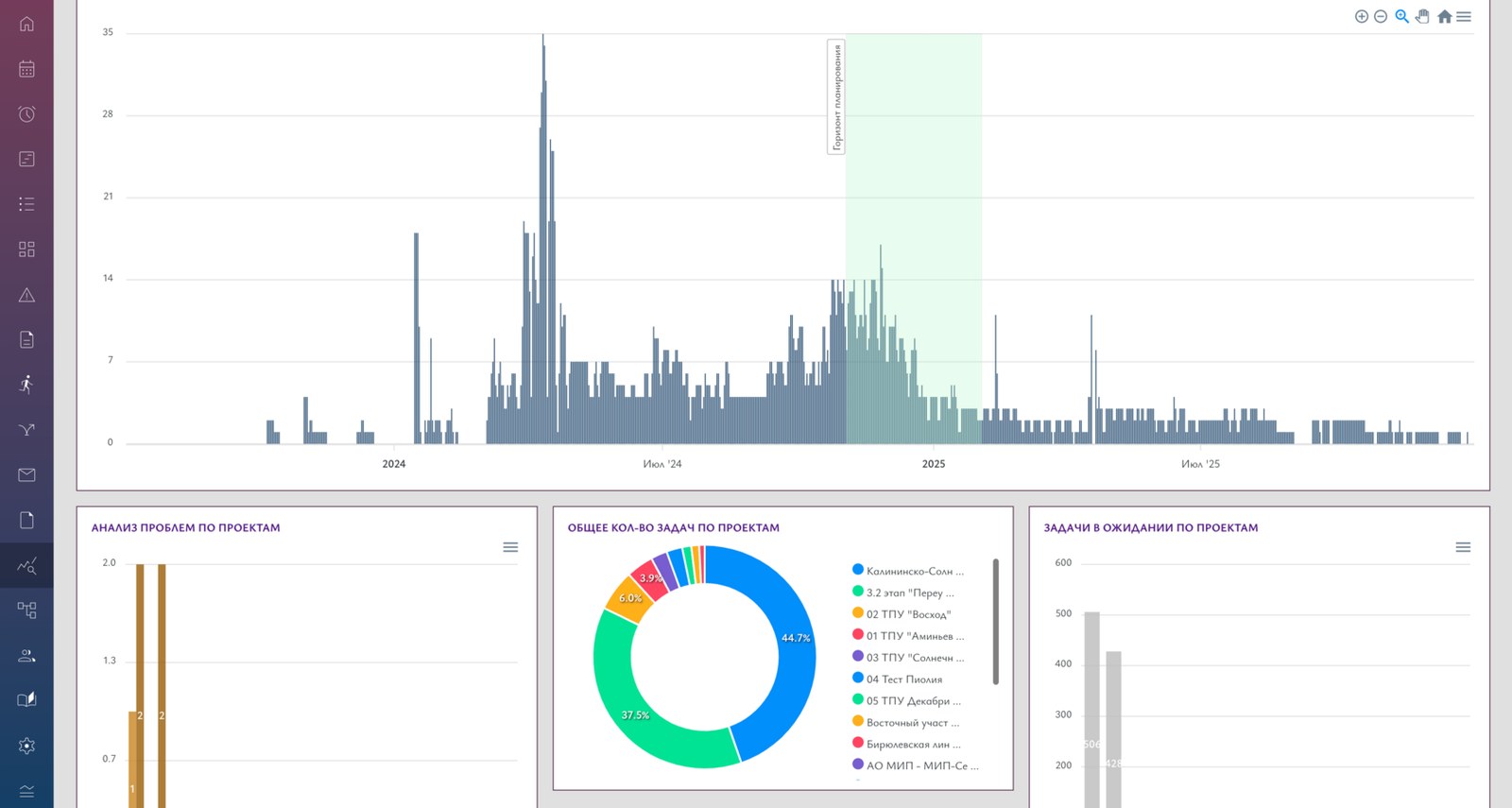Open the branching arrow icon in sidebar
Screen dimensions: 1512x808
(x=26, y=430)
